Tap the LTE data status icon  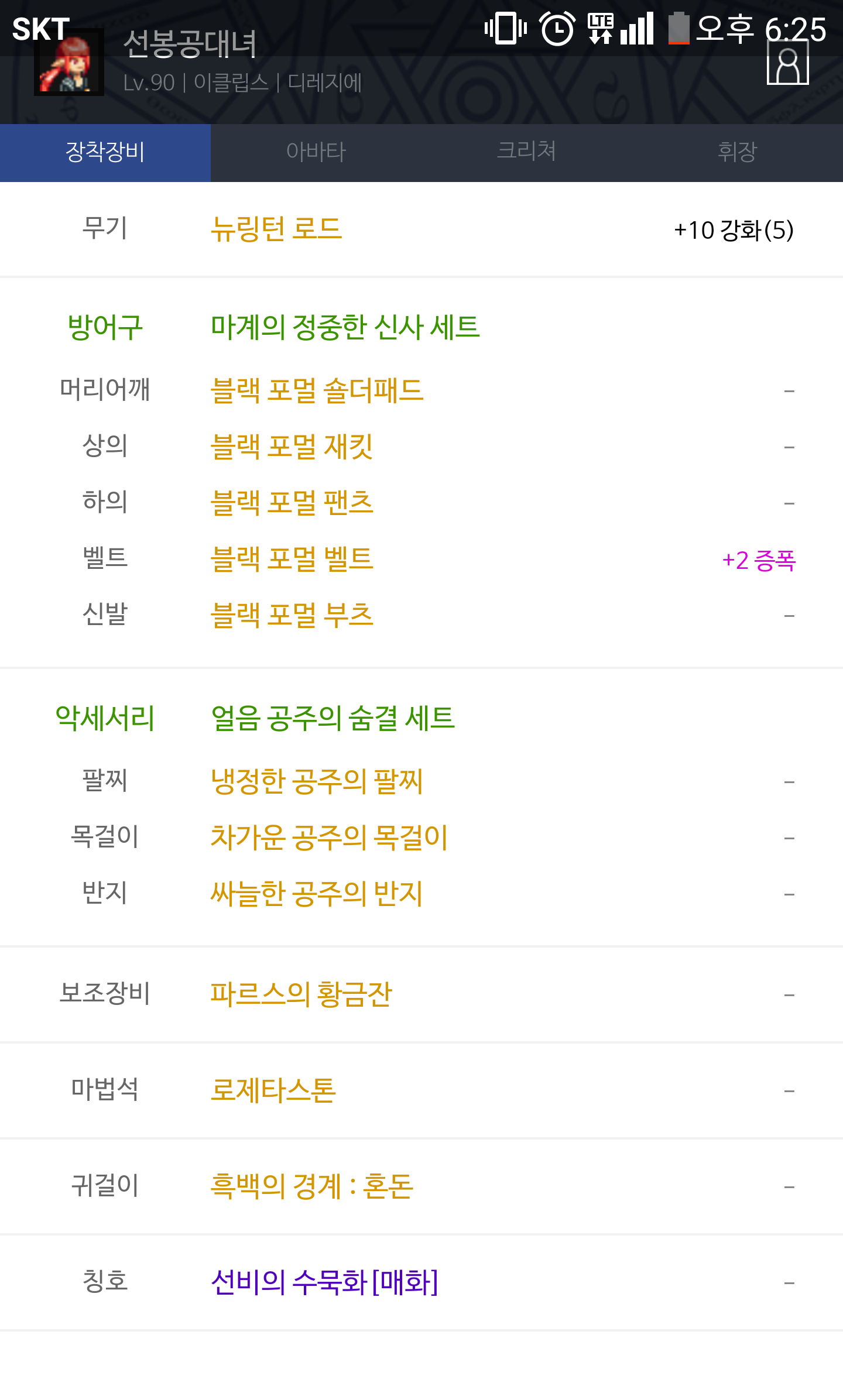point(601,28)
